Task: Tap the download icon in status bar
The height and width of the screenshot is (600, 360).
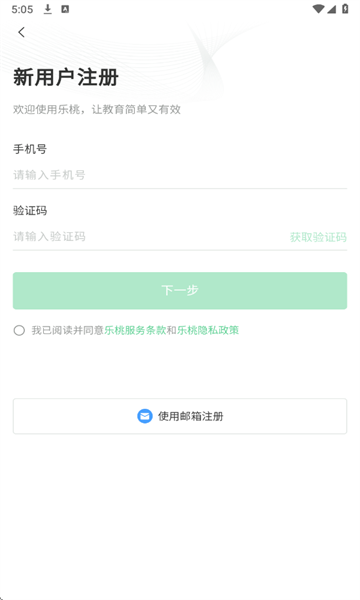Action: (47, 9)
